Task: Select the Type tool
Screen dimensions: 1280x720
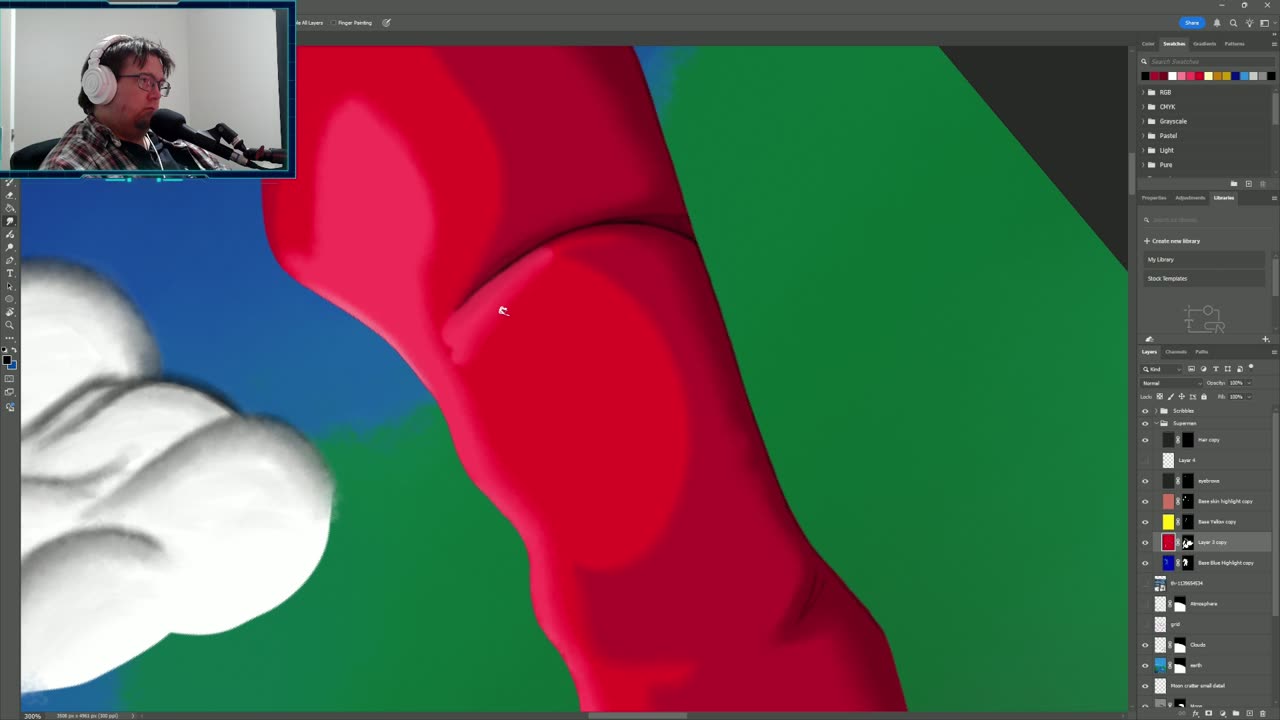Action: click(x=10, y=273)
